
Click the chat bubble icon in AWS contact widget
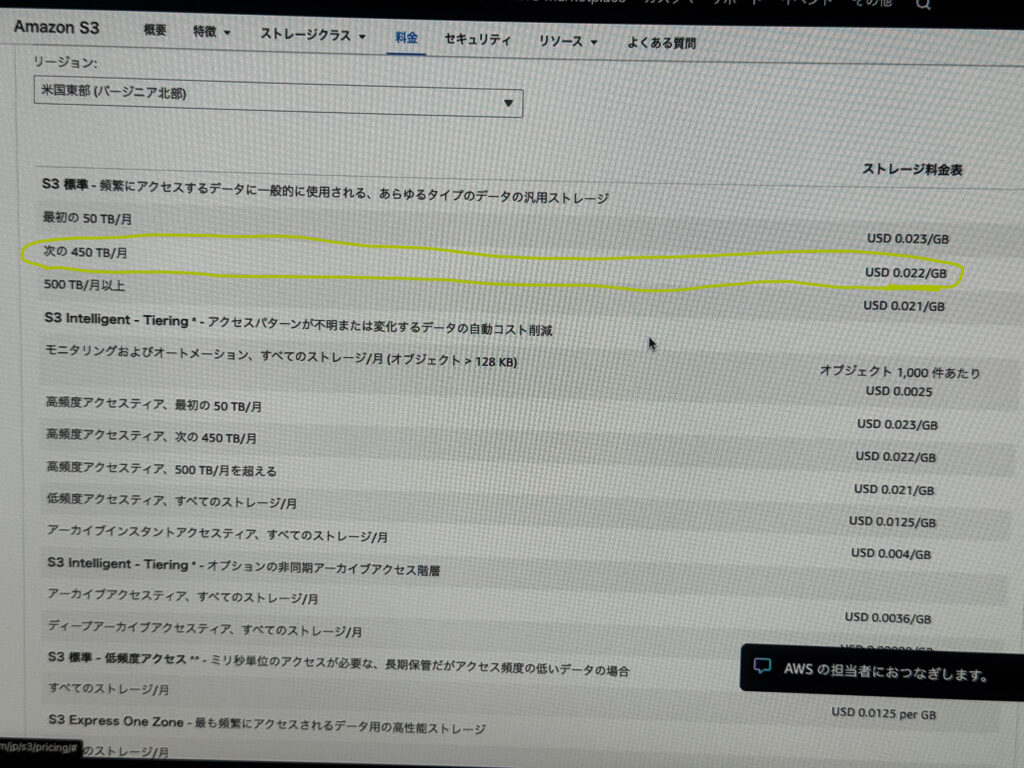point(762,666)
